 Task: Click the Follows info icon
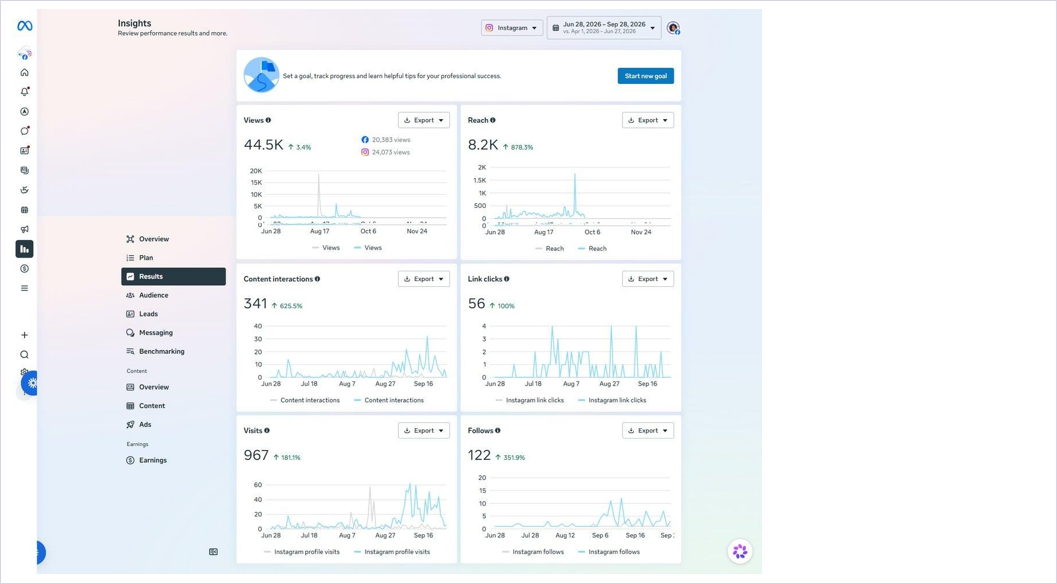click(x=497, y=430)
